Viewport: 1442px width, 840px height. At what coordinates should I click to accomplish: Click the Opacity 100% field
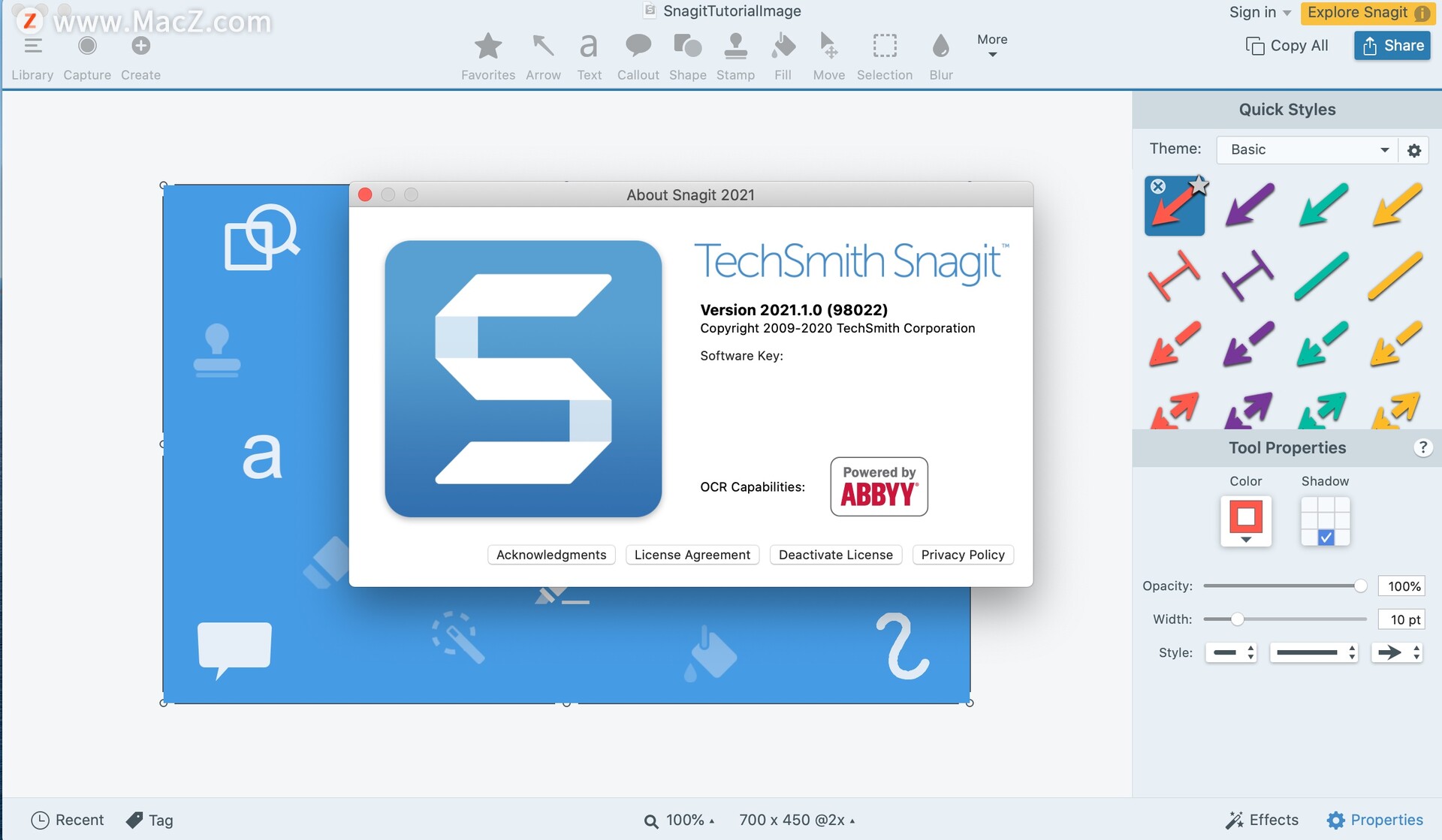[x=1402, y=586]
